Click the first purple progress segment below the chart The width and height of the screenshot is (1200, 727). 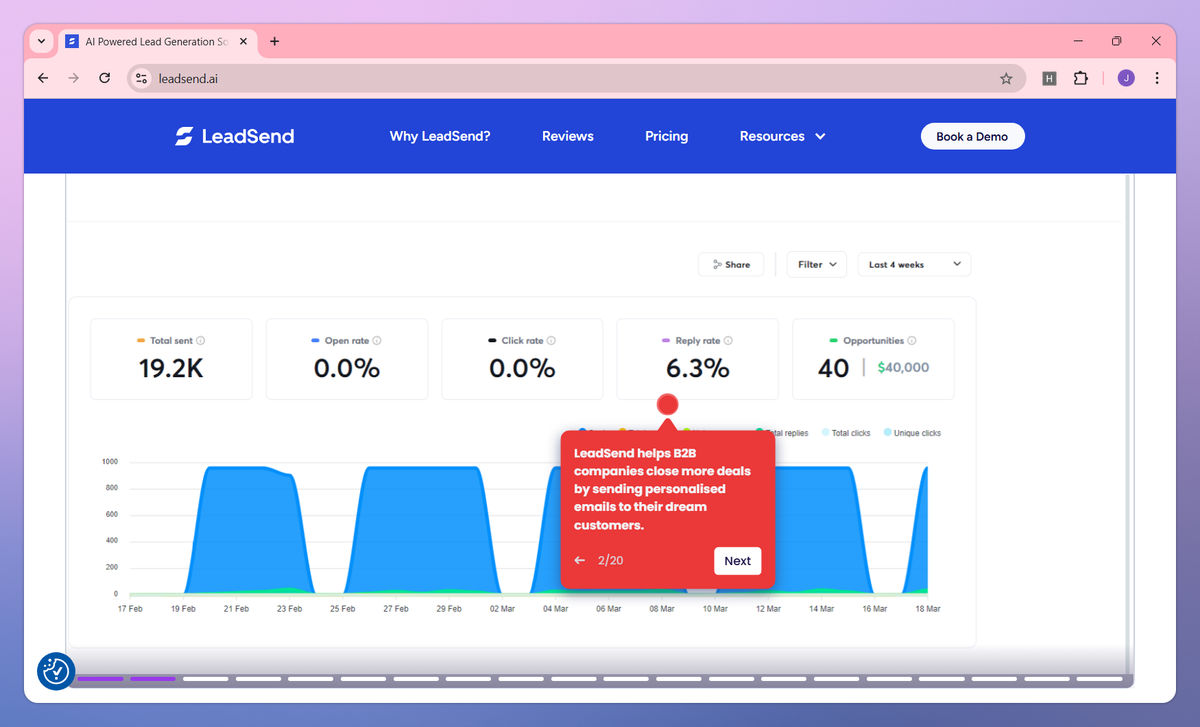[101, 678]
